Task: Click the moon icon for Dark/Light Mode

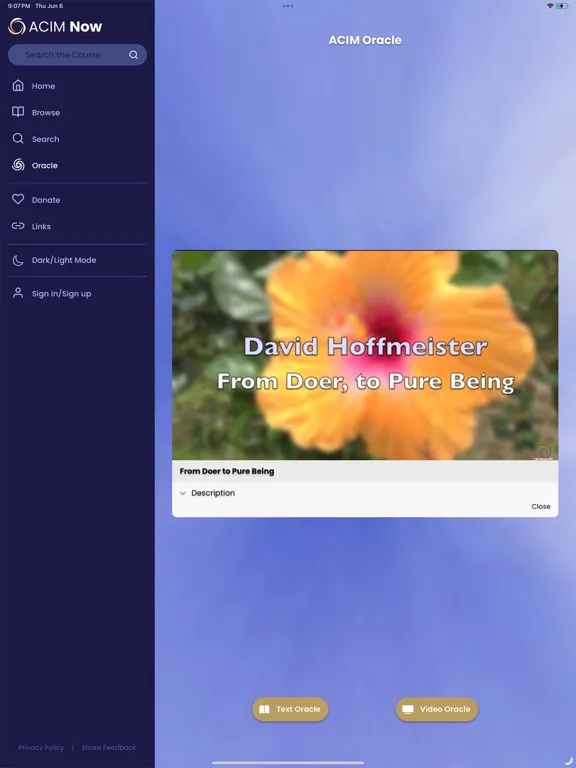Action: pyautogui.click(x=18, y=260)
